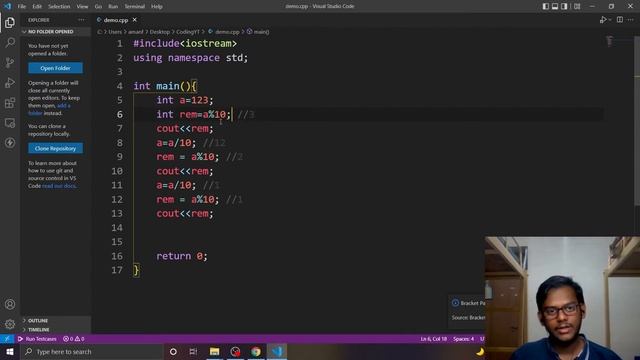Screen dimensions: 640x360
Task: Open Google Chrome from taskbar
Action: point(256,351)
